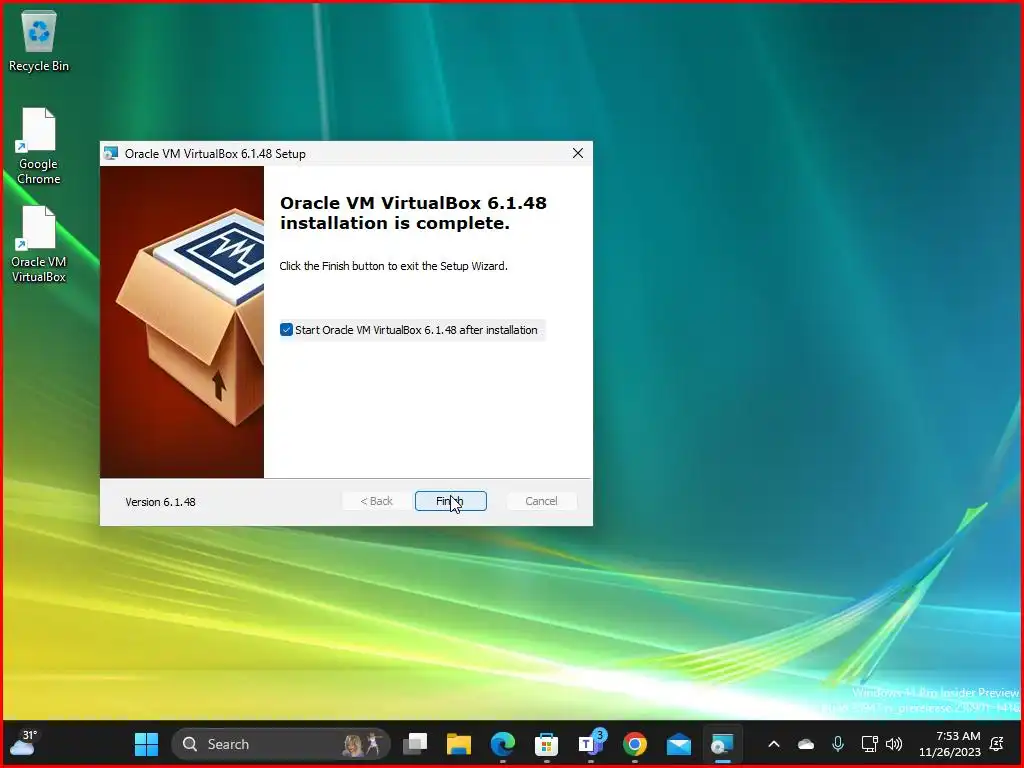Uncheck Start Oracle VM VirtualBox after installation
This screenshot has height=768, width=1024.
[x=286, y=330]
